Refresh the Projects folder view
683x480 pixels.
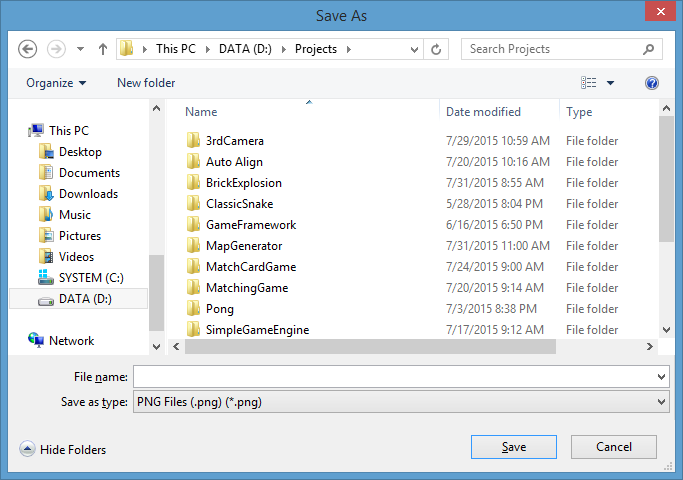pyautogui.click(x=436, y=49)
